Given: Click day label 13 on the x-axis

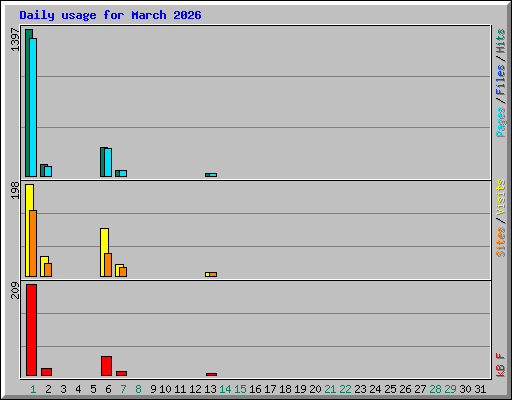Looking at the screenshot, I should tap(210, 389).
